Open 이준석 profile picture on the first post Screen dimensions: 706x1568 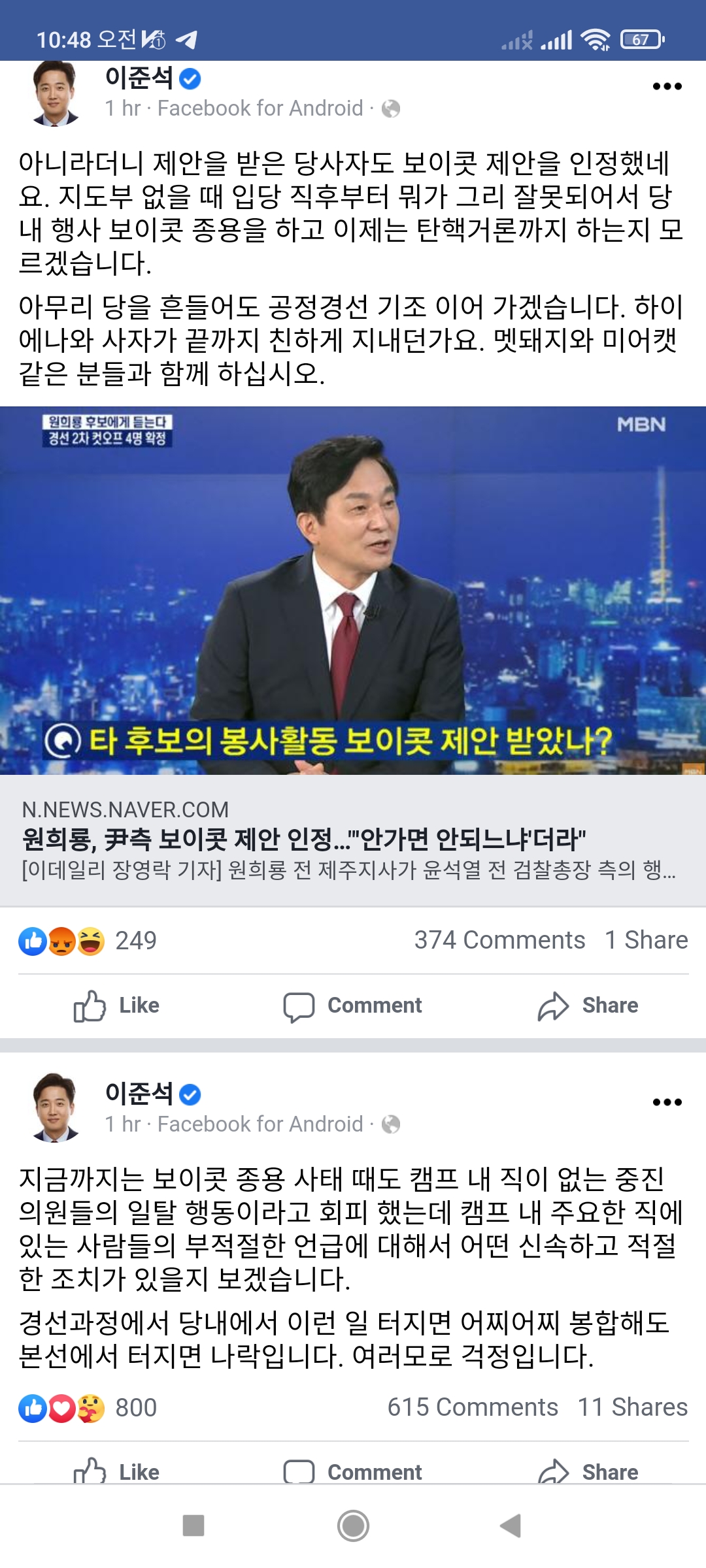click(x=56, y=92)
